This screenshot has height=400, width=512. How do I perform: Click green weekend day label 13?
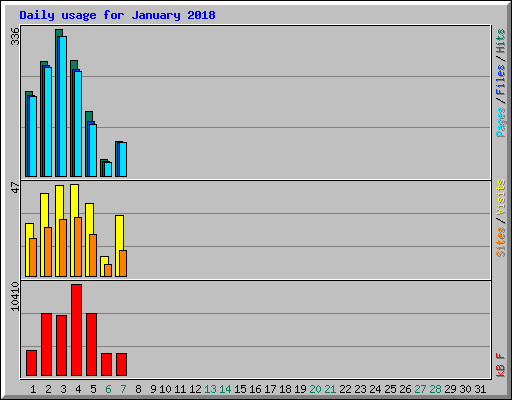tap(210, 389)
